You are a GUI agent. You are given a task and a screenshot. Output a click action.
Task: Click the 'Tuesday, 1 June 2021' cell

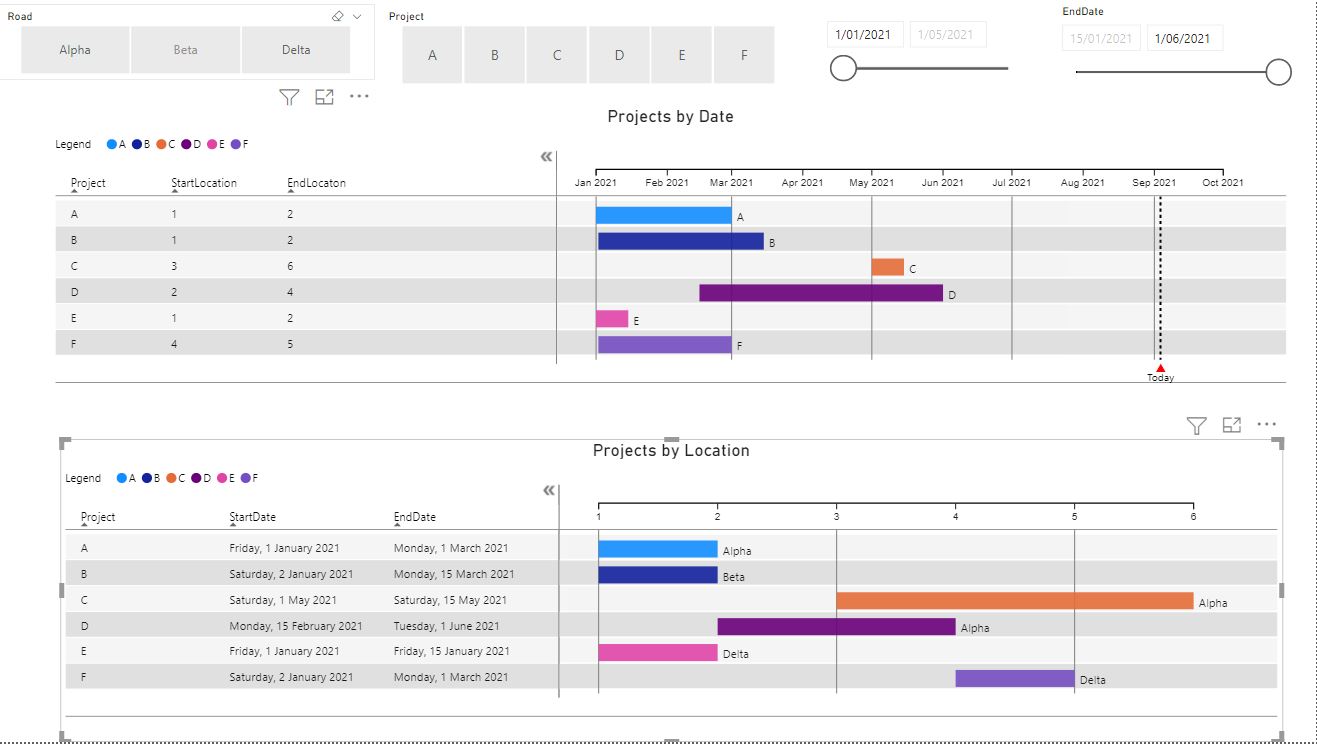[x=447, y=626]
